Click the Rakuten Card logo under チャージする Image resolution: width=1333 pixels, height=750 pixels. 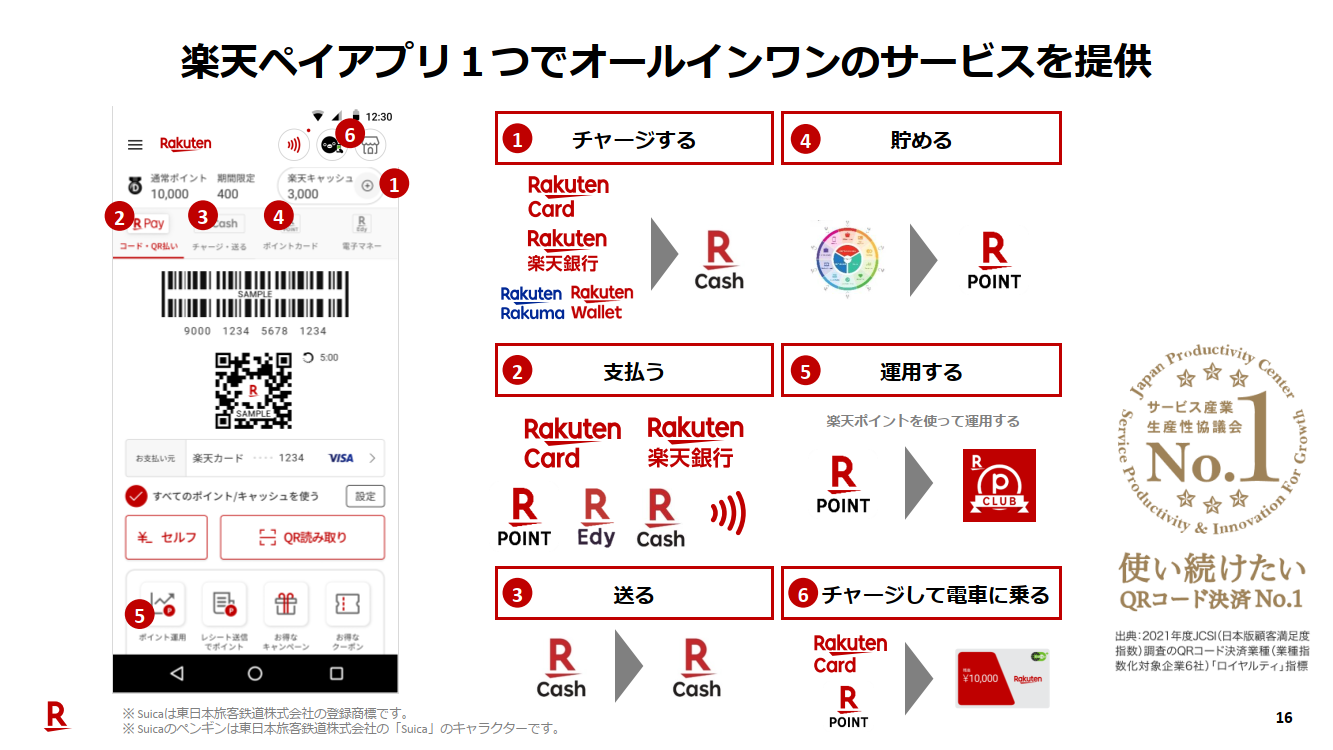pos(568,197)
